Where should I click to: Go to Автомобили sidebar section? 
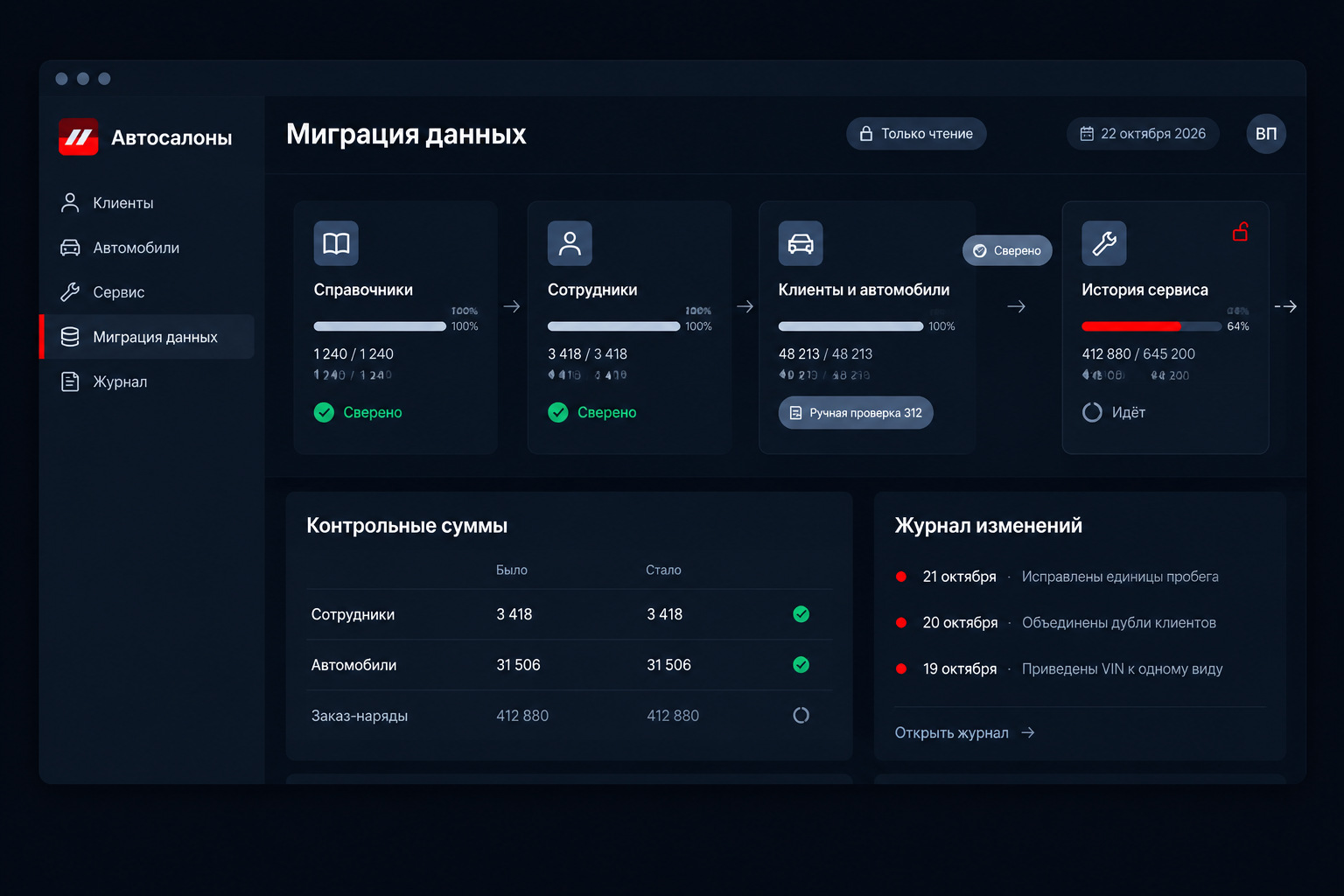click(x=147, y=248)
